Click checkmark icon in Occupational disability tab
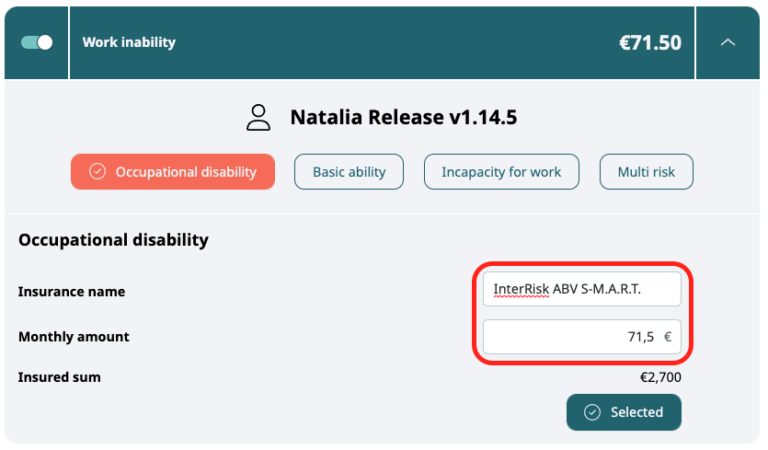 click(x=97, y=172)
